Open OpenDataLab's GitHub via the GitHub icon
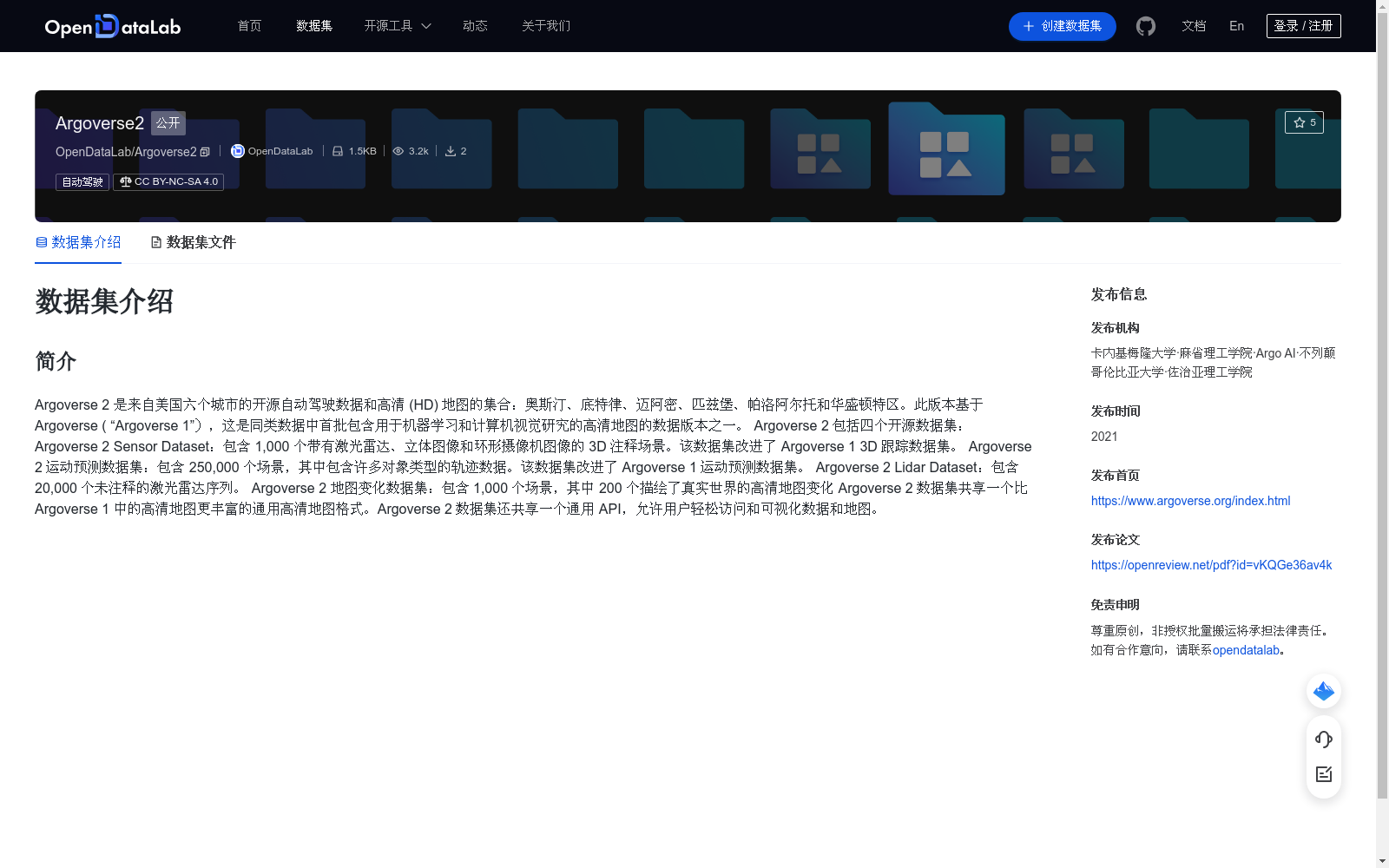 tap(1145, 26)
